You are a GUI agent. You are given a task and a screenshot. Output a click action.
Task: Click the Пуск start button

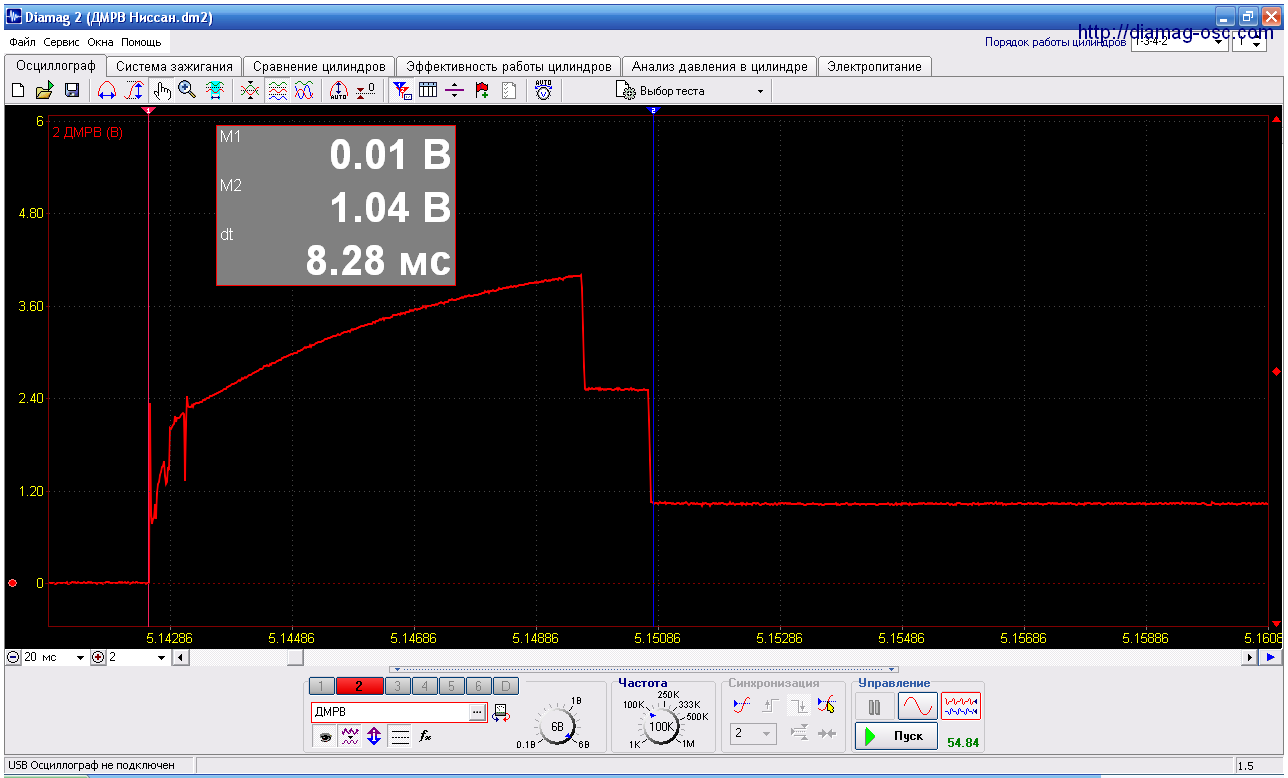pyautogui.click(x=897, y=736)
